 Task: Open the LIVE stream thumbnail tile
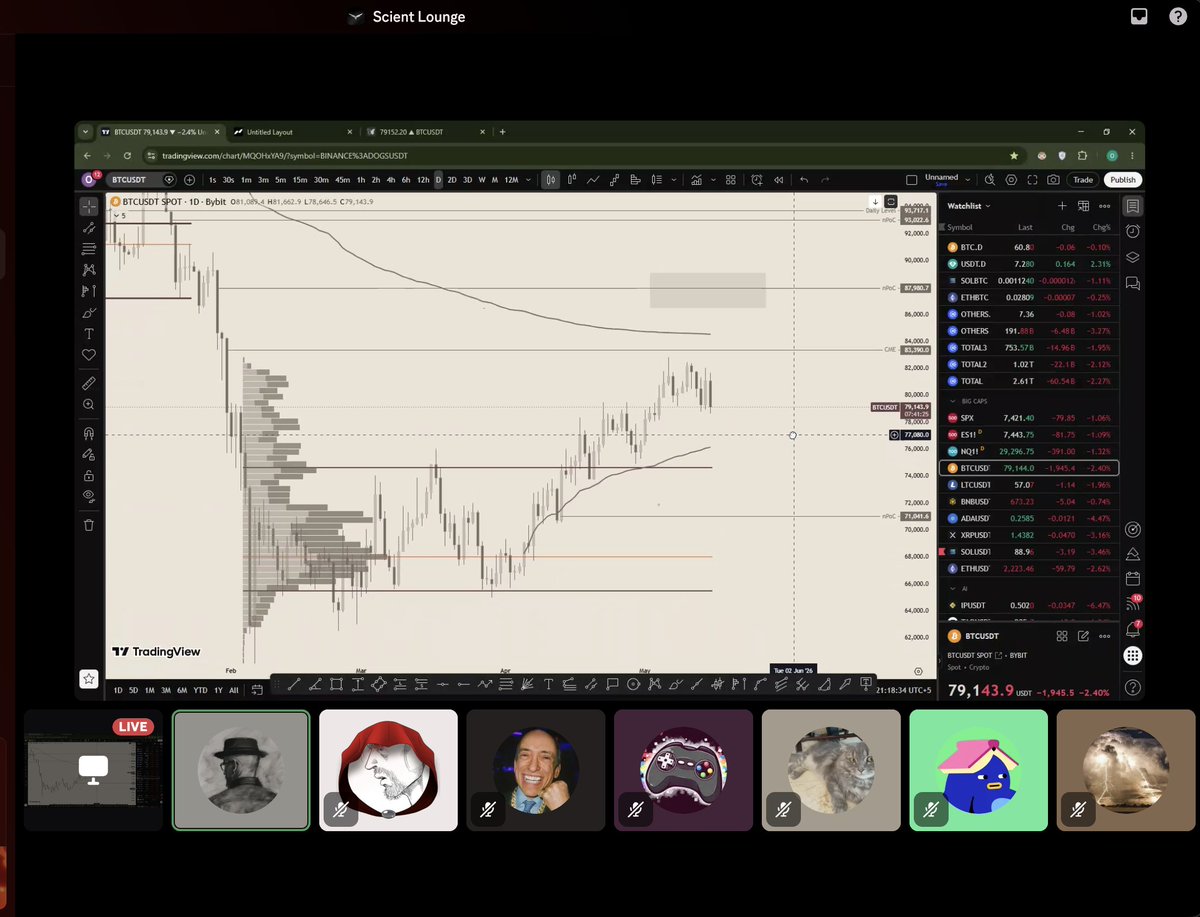[93, 770]
